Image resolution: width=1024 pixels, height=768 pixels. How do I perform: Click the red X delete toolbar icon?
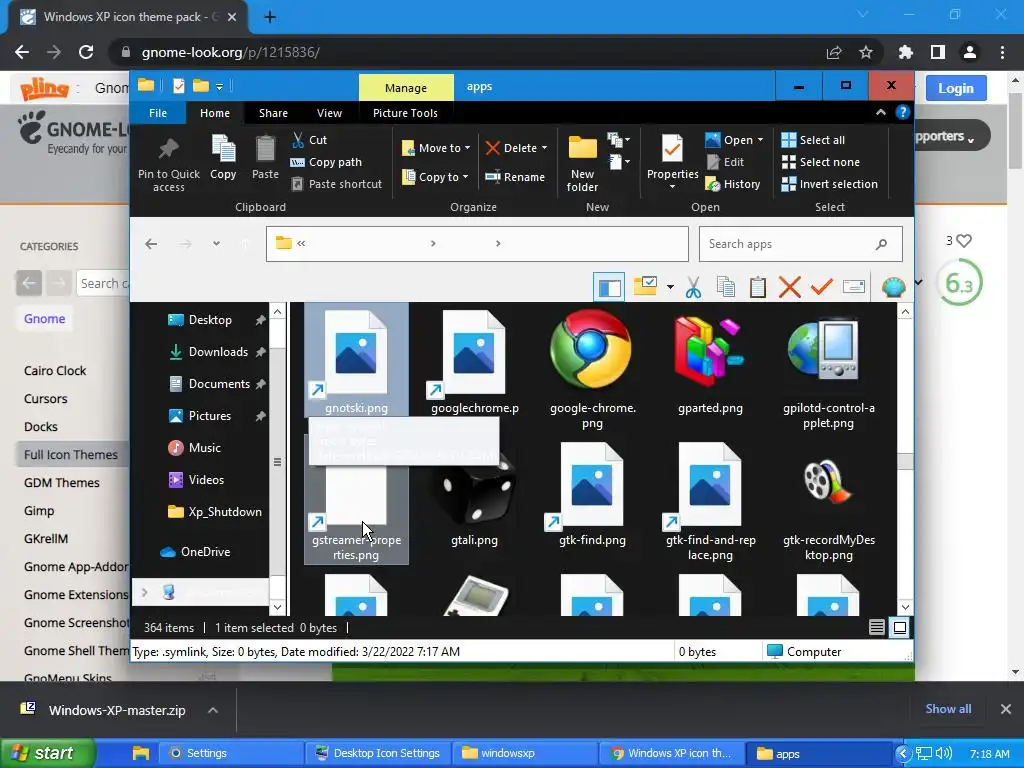click(x=790, y=287)
